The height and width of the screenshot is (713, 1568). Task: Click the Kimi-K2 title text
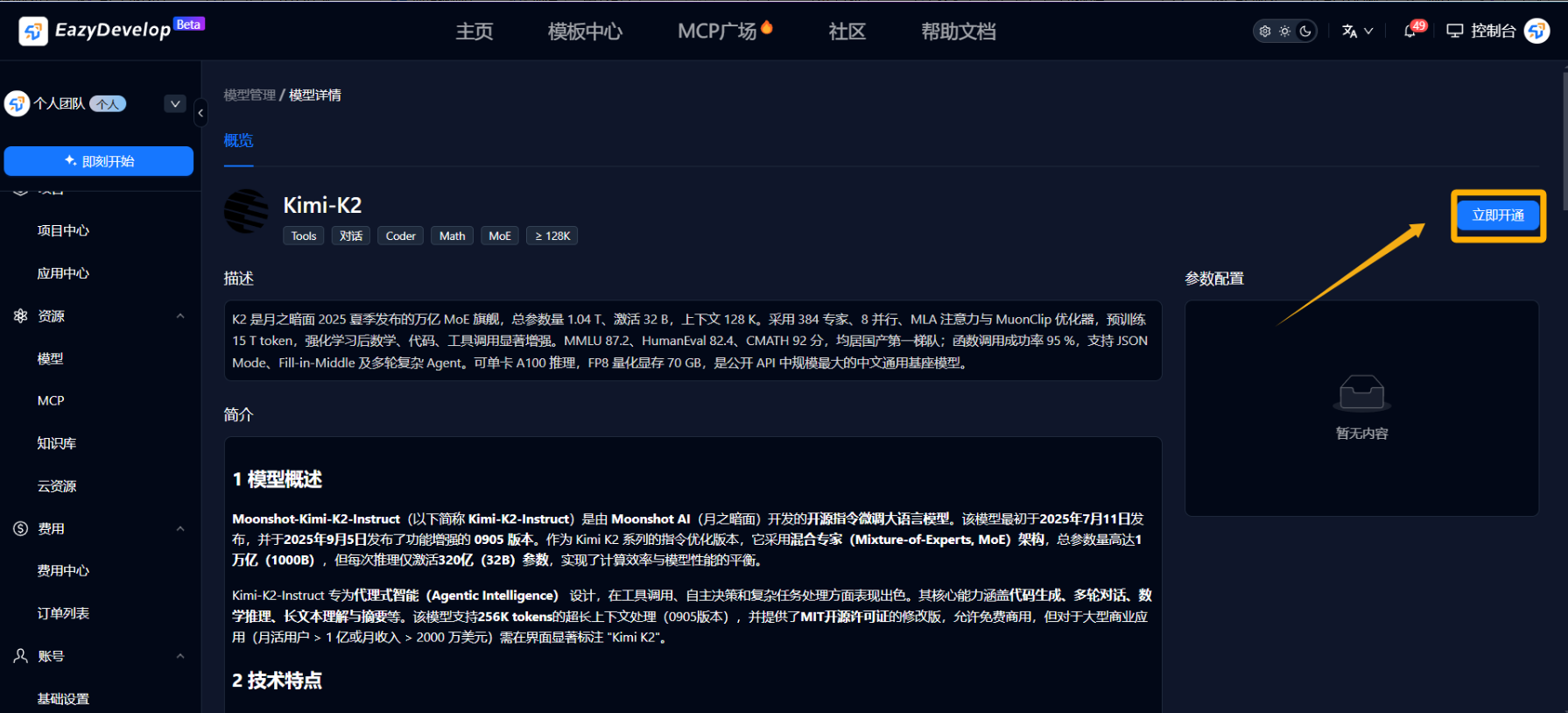322,205
